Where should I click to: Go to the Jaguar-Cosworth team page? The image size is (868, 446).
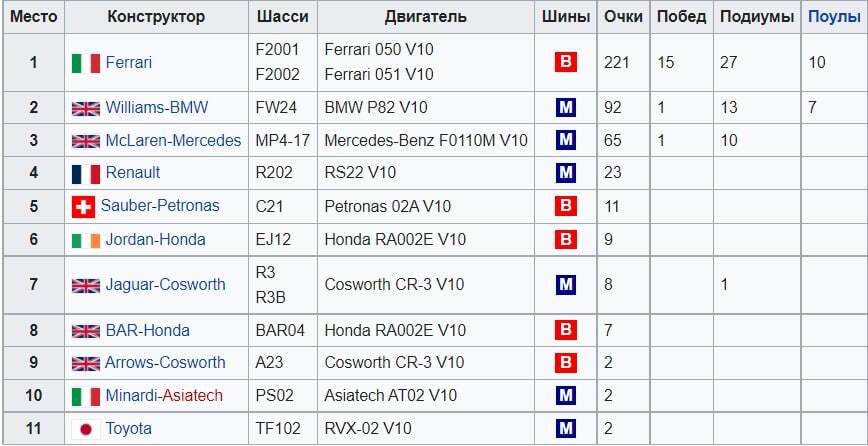(x=165, y=285)
